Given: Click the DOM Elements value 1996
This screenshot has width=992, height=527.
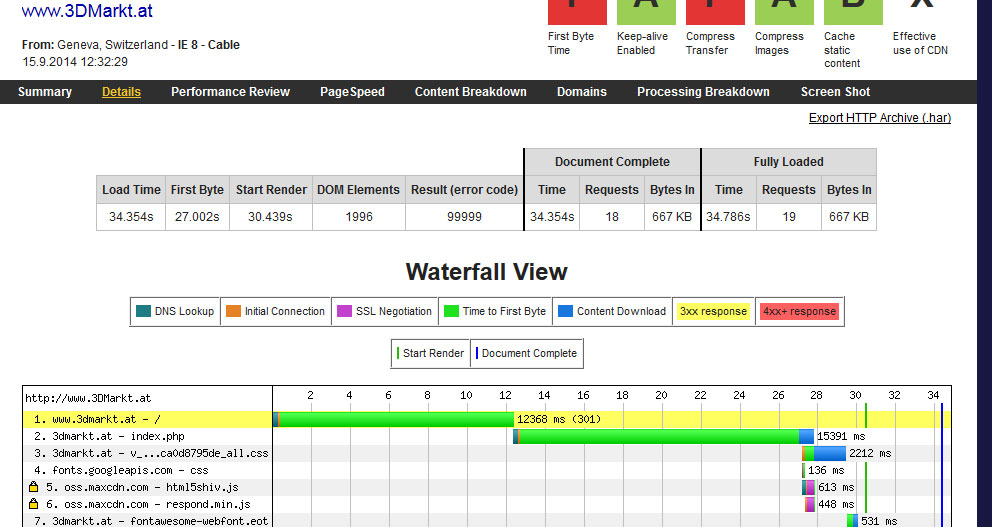Looking at the screenshot, I should 359,217.
